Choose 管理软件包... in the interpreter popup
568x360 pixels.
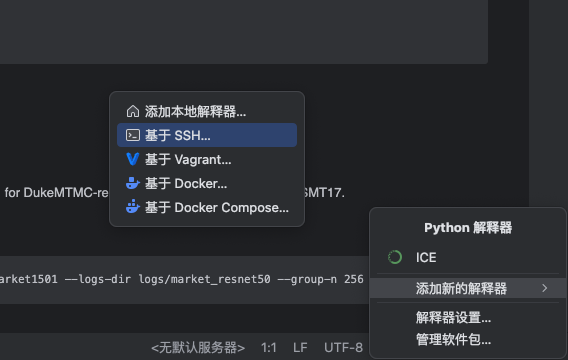point(453,340)
